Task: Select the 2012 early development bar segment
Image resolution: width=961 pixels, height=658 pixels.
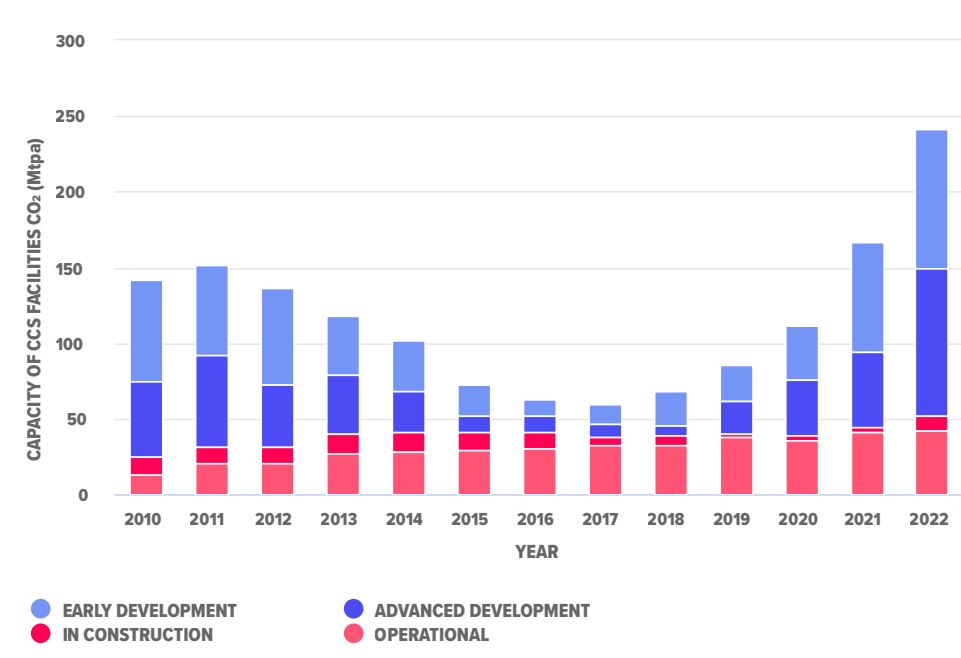Action: point(278,337)
